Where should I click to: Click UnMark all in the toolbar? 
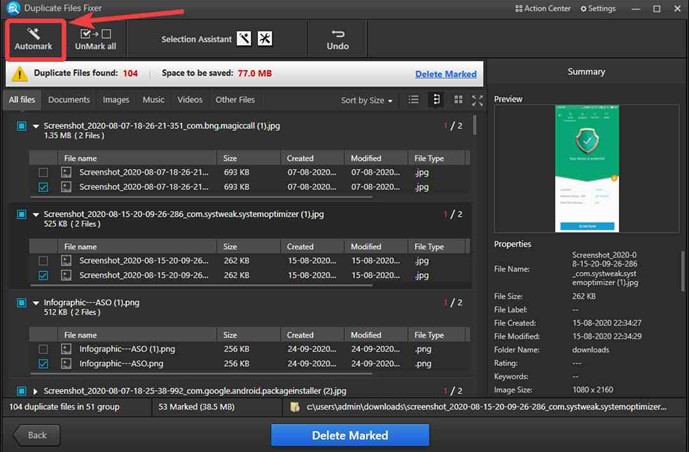(95, 39)
